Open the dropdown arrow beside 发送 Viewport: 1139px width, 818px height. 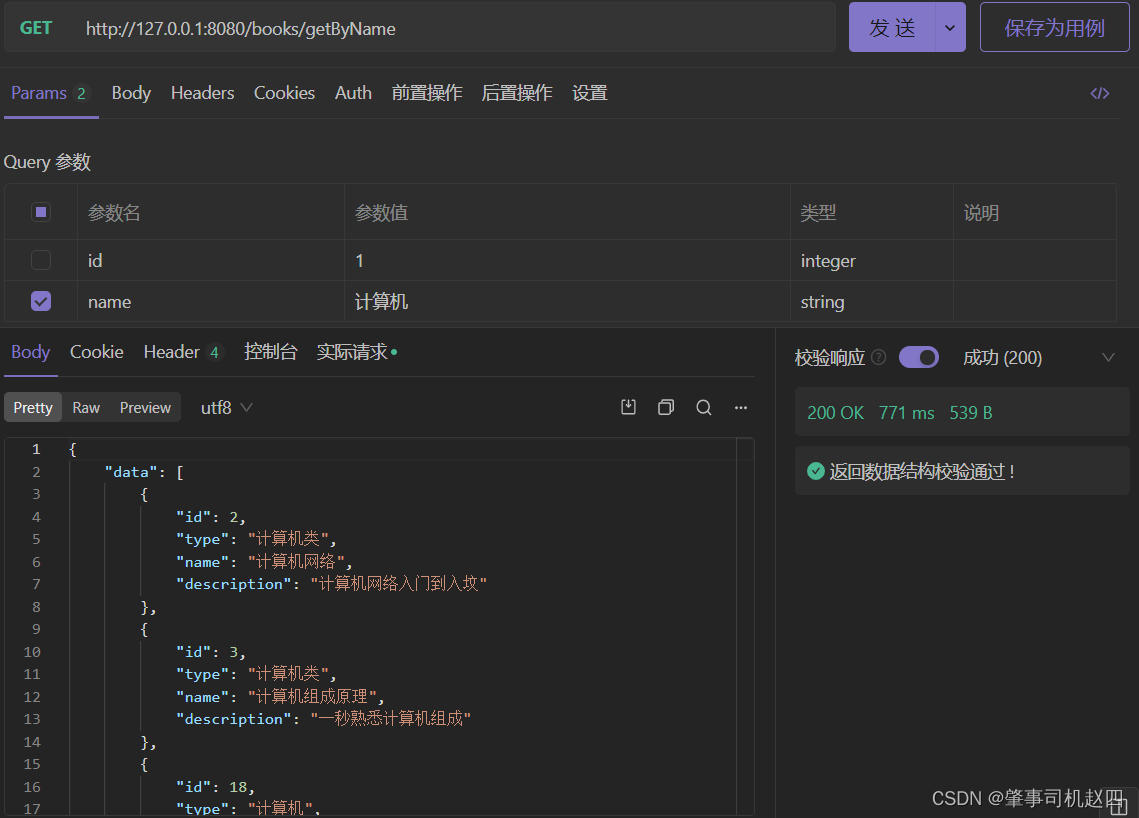coord(949,28)
